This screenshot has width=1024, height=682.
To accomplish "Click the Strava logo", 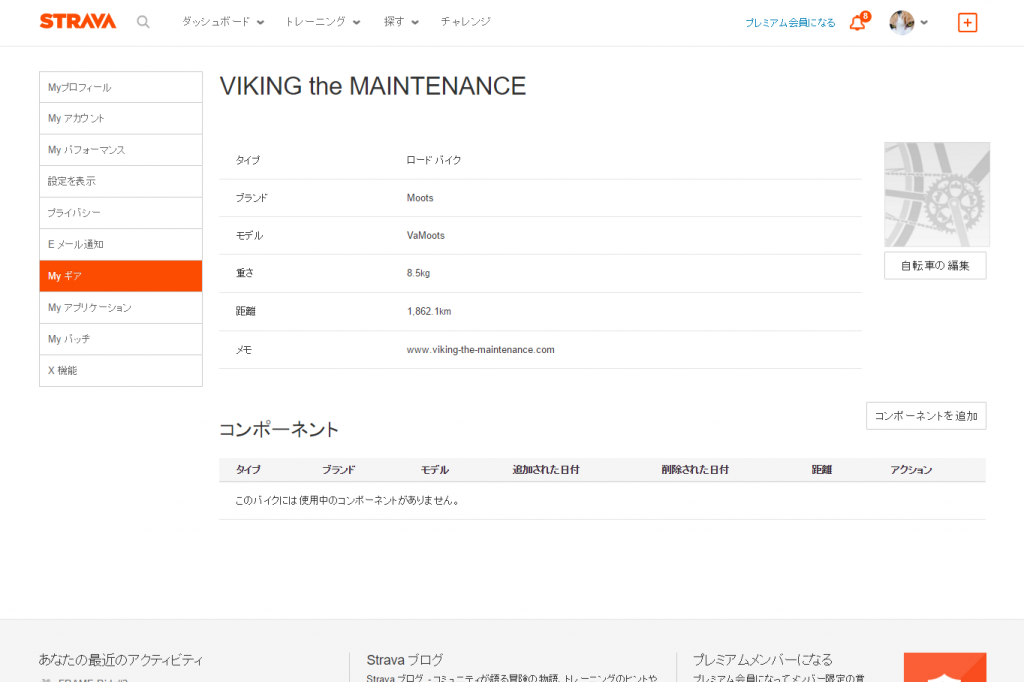I will [77, 21].
